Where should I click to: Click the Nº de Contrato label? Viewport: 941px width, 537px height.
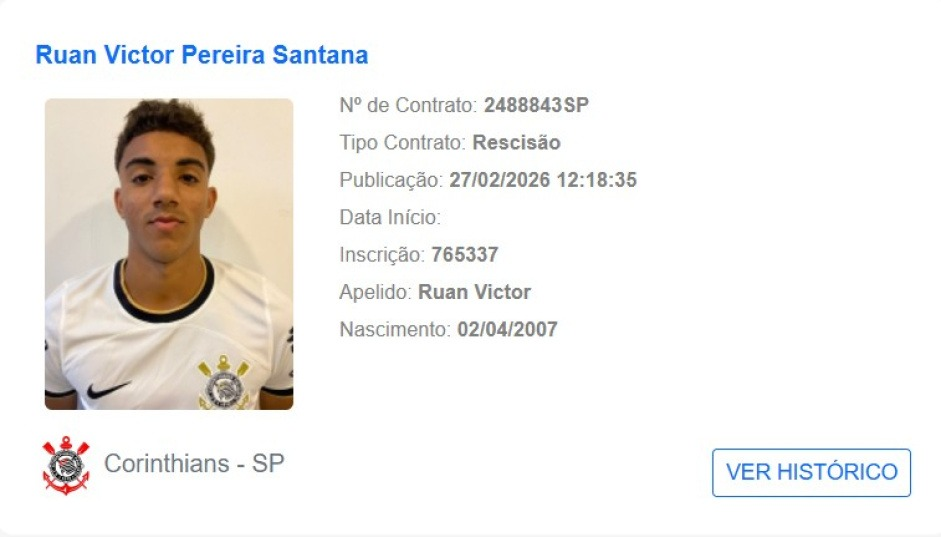tap(408, 105)
